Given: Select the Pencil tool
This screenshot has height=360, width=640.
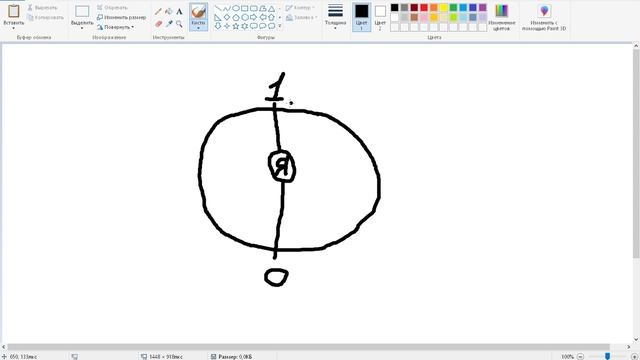Looking at the screenshot, I should pyautogui.click(x=158, y=12).
